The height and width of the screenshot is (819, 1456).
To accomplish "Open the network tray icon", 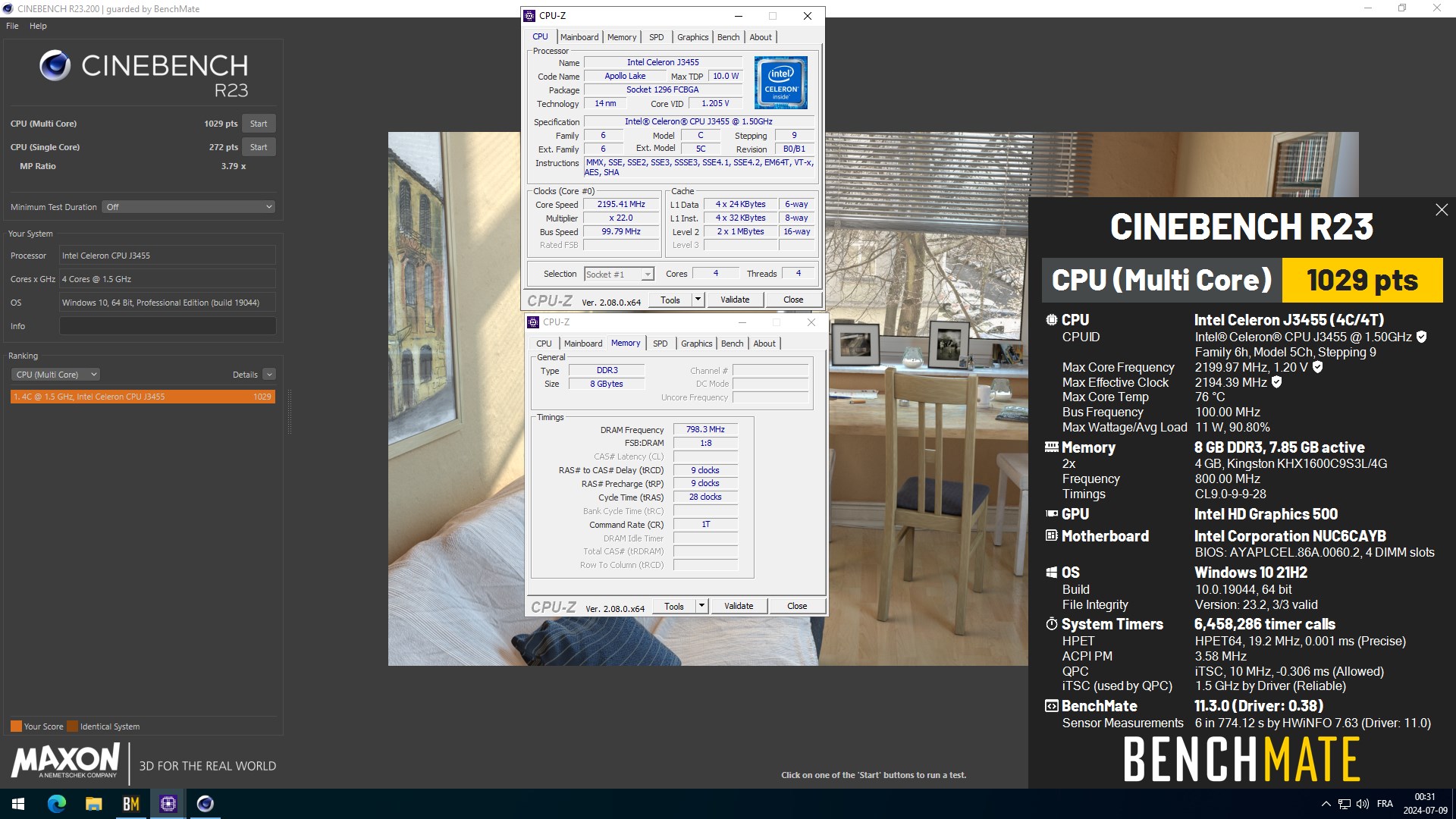I will (1344, 804).
